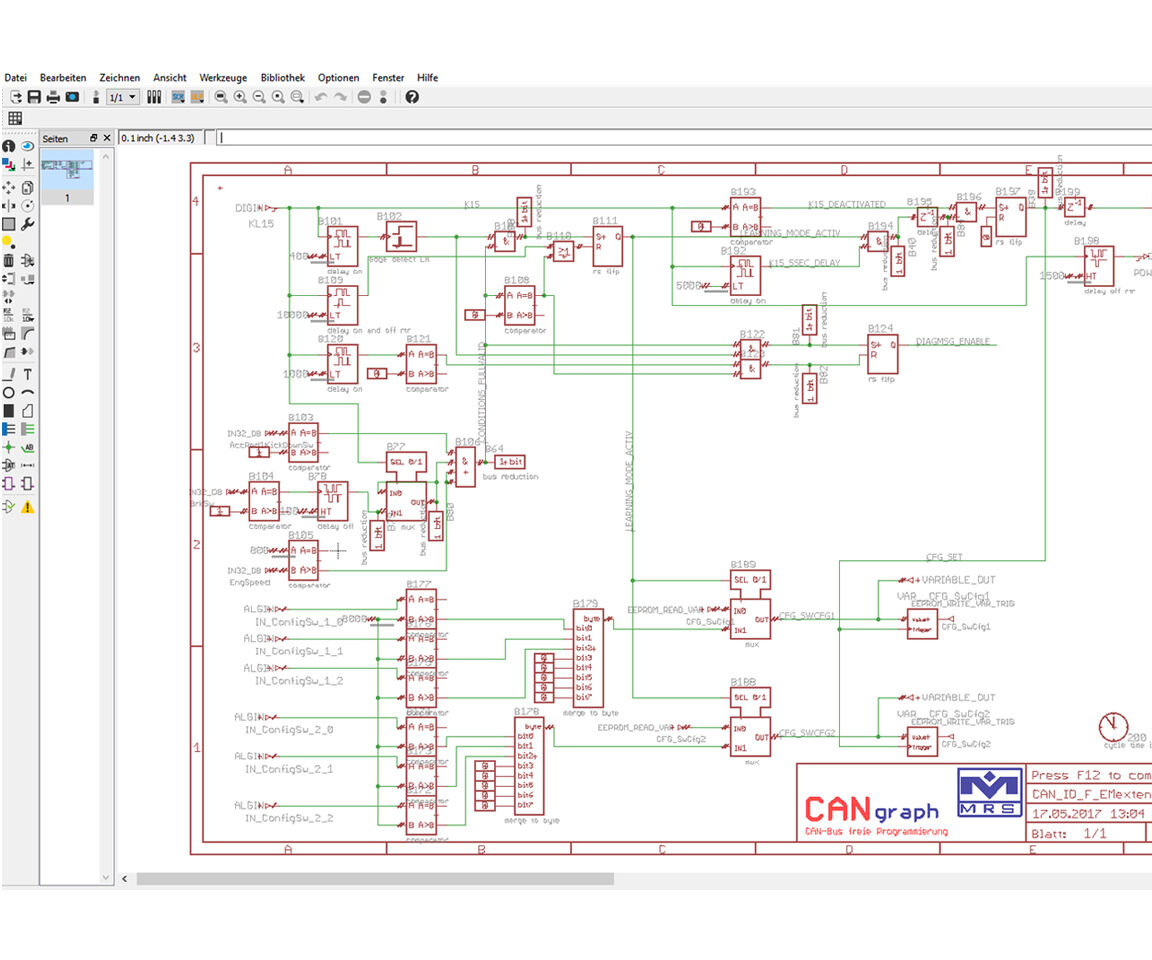This screenshot has width=1152, height=960.
Task: Close the Seiten panel
Action: [x=107, y=138]
